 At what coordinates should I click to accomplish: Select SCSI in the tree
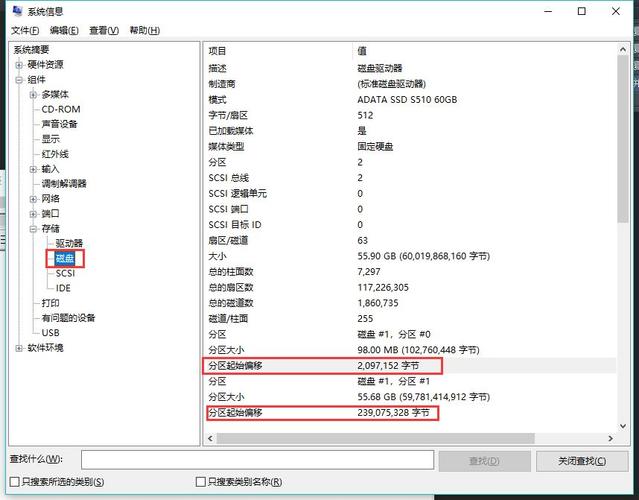[65, 273]
